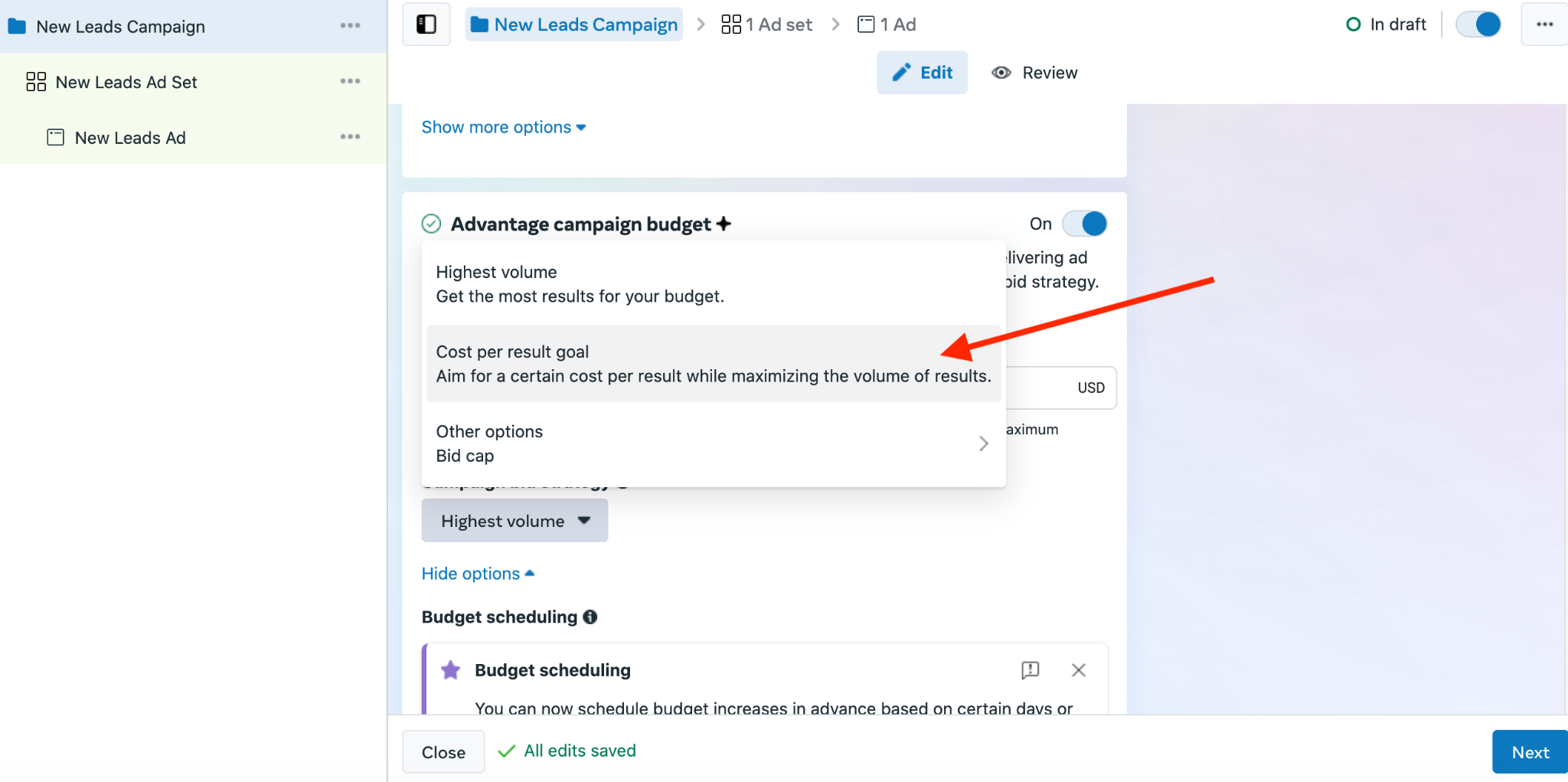Toggle the sidebar panel icon

[426, 25]
